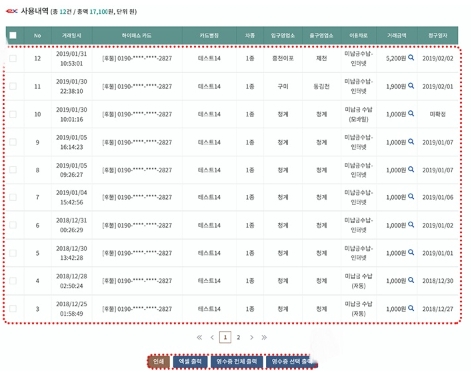Toggle the select-all checkbox in table header
This screenshot has width=471, height=373.
tap(13, 35)
